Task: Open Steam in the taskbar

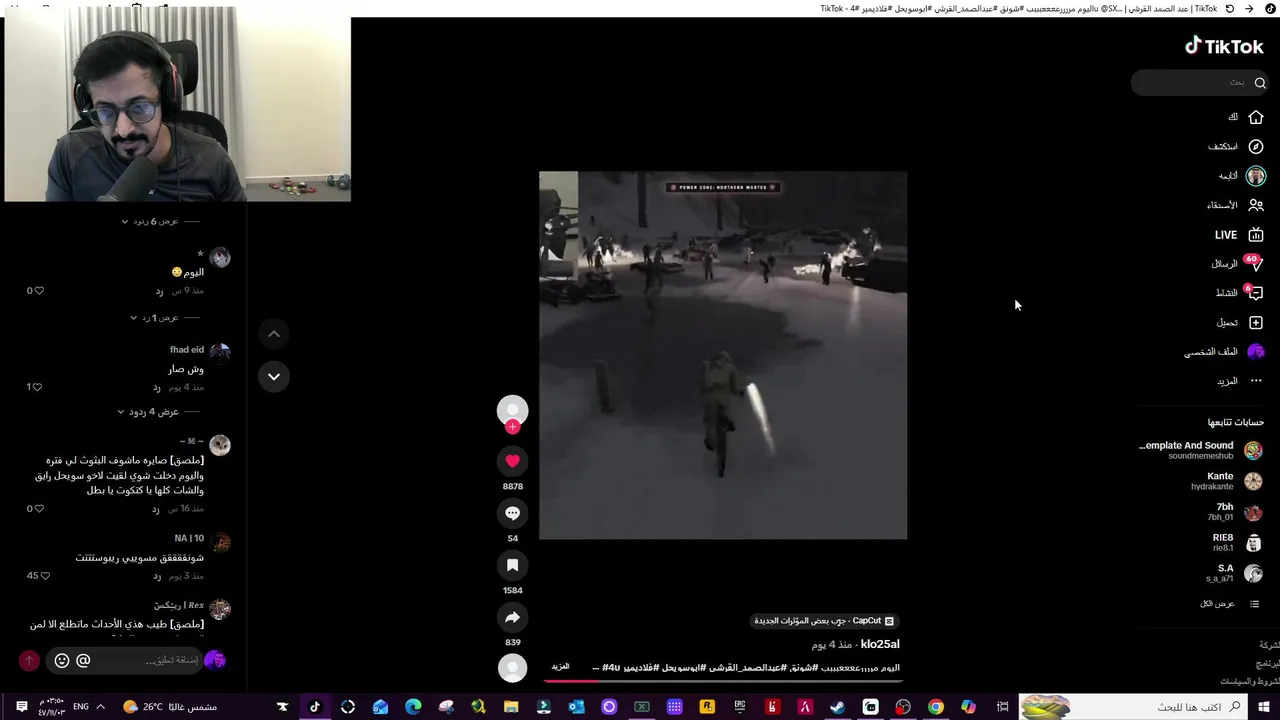Action: click(x=837, y=707)
